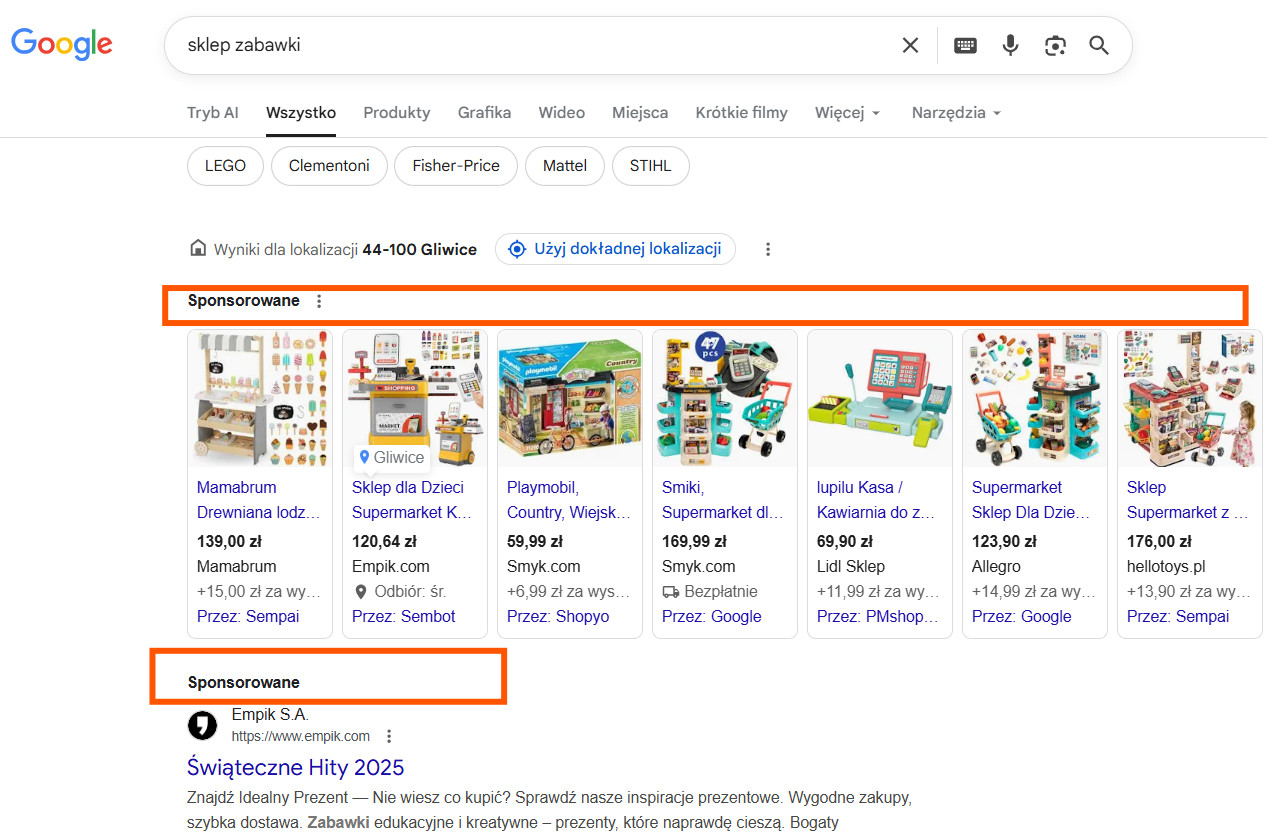This screenshot has height=837, width=1267.
Task: Clear the search query with the X icon
Action: [909, 44]
